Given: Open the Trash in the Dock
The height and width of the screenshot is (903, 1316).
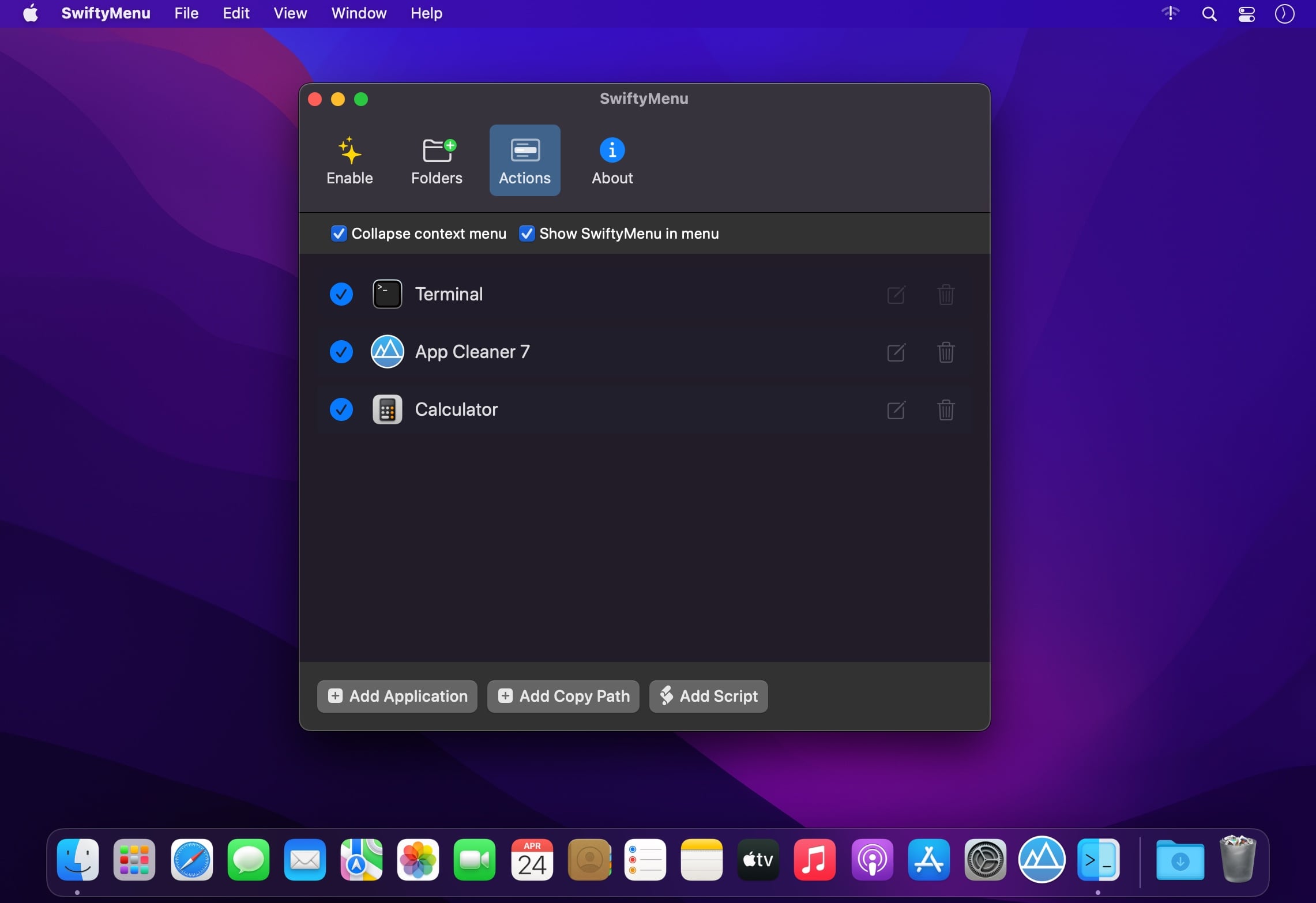Looking at the screenshot, I should [1238, 859].
